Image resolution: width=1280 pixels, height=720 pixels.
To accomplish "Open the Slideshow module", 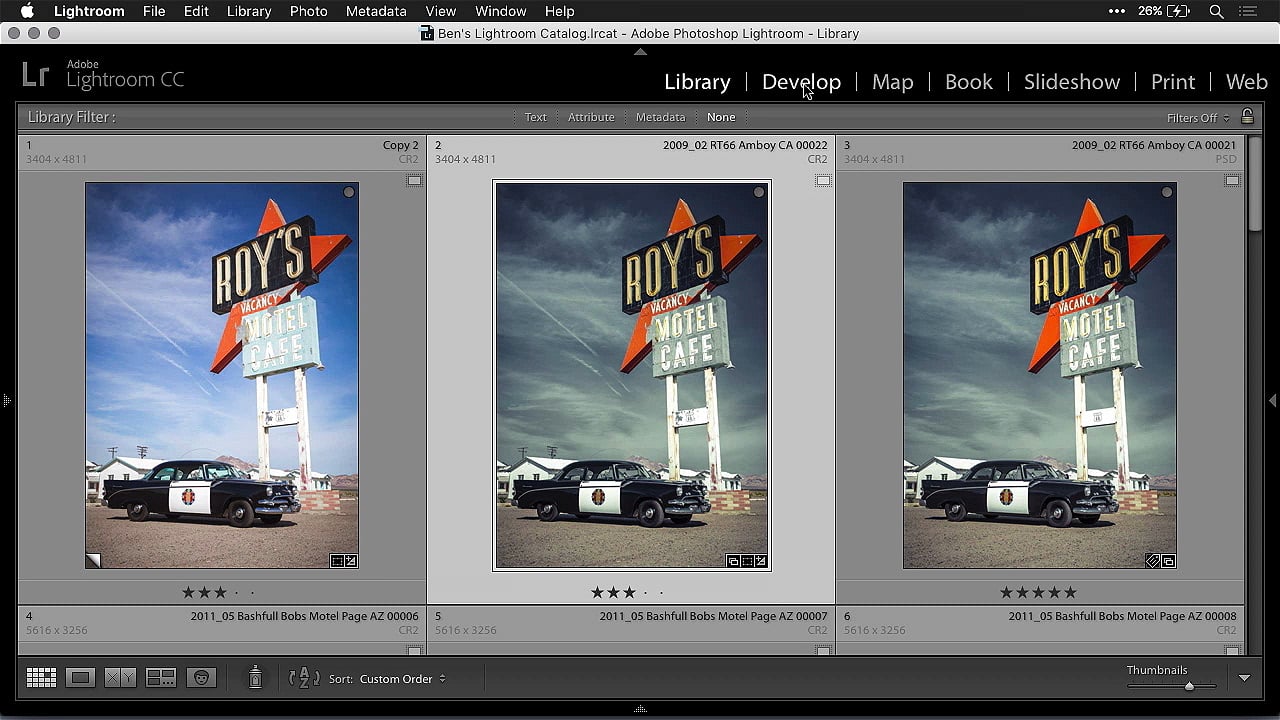I will [x=1071, y=82].
